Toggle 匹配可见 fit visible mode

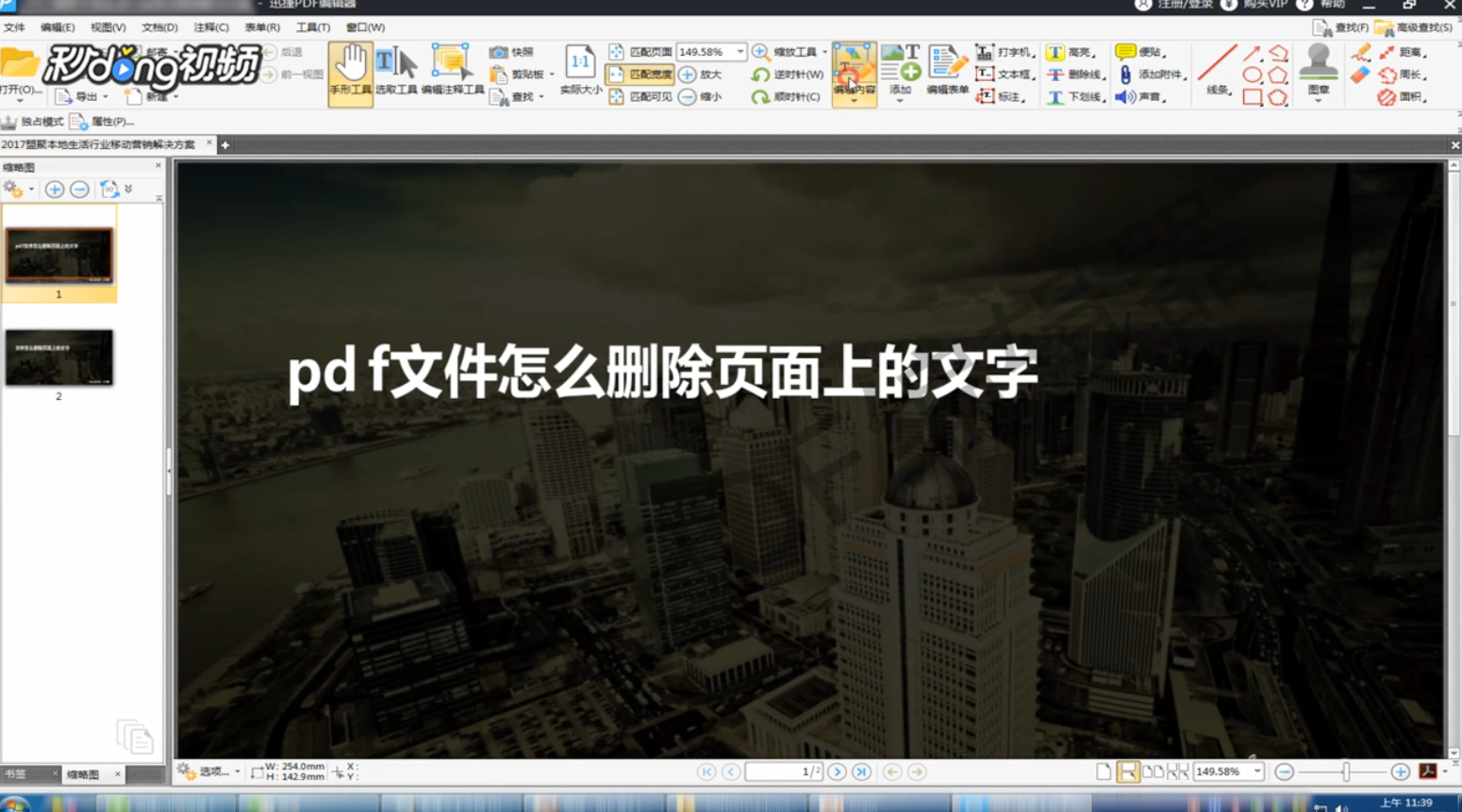[x=640, y=96]
